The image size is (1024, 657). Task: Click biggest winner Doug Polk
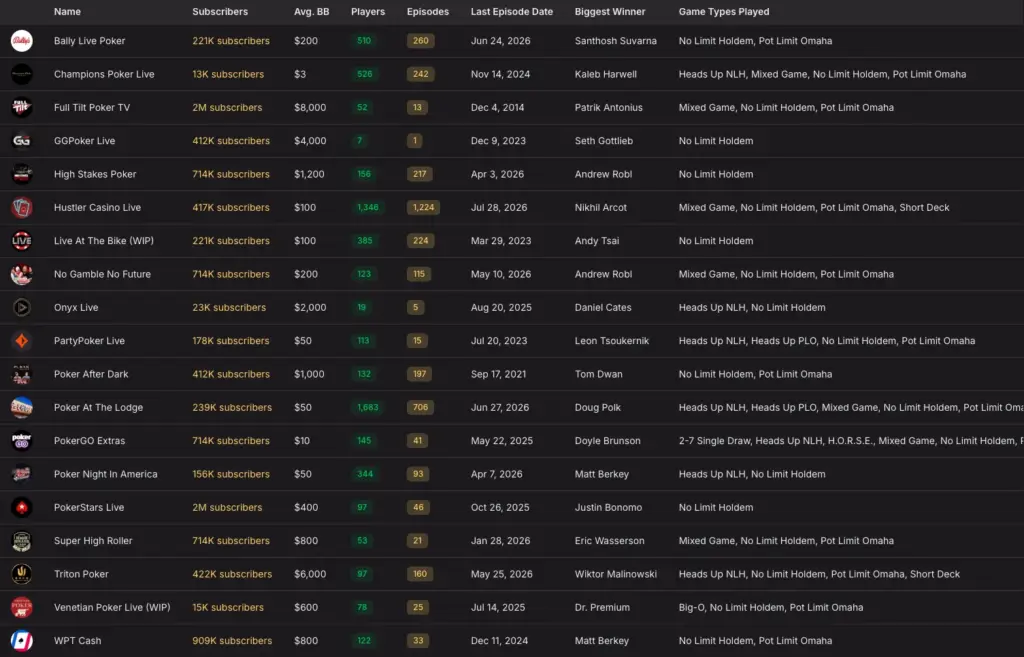pos(598,407)
